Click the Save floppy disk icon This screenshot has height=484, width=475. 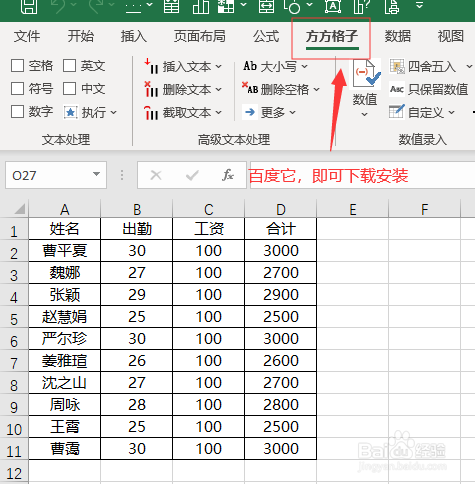point(29,6)
